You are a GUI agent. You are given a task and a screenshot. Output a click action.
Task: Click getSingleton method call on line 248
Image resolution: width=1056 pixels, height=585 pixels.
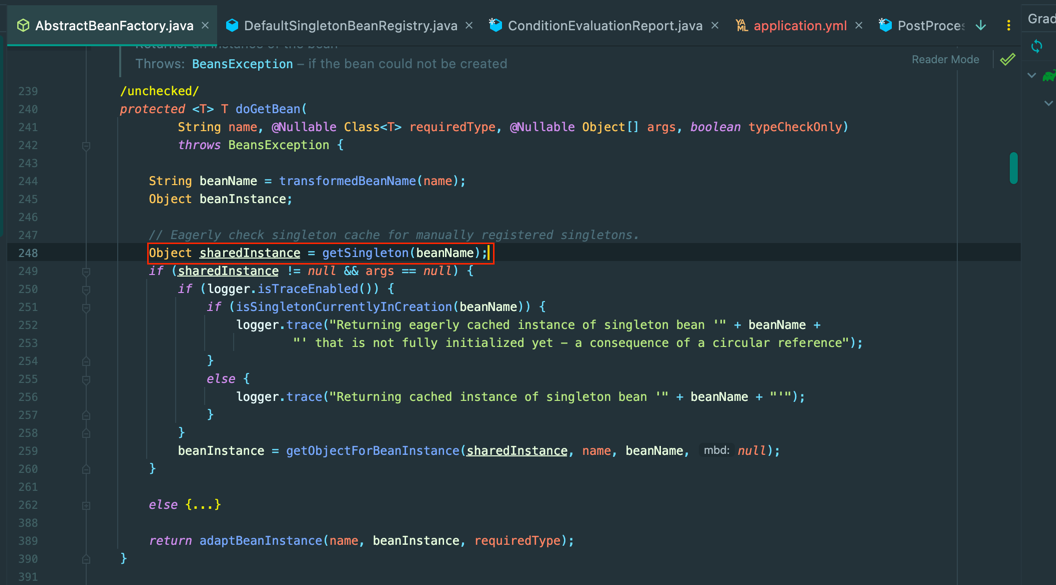pos(365,253)
